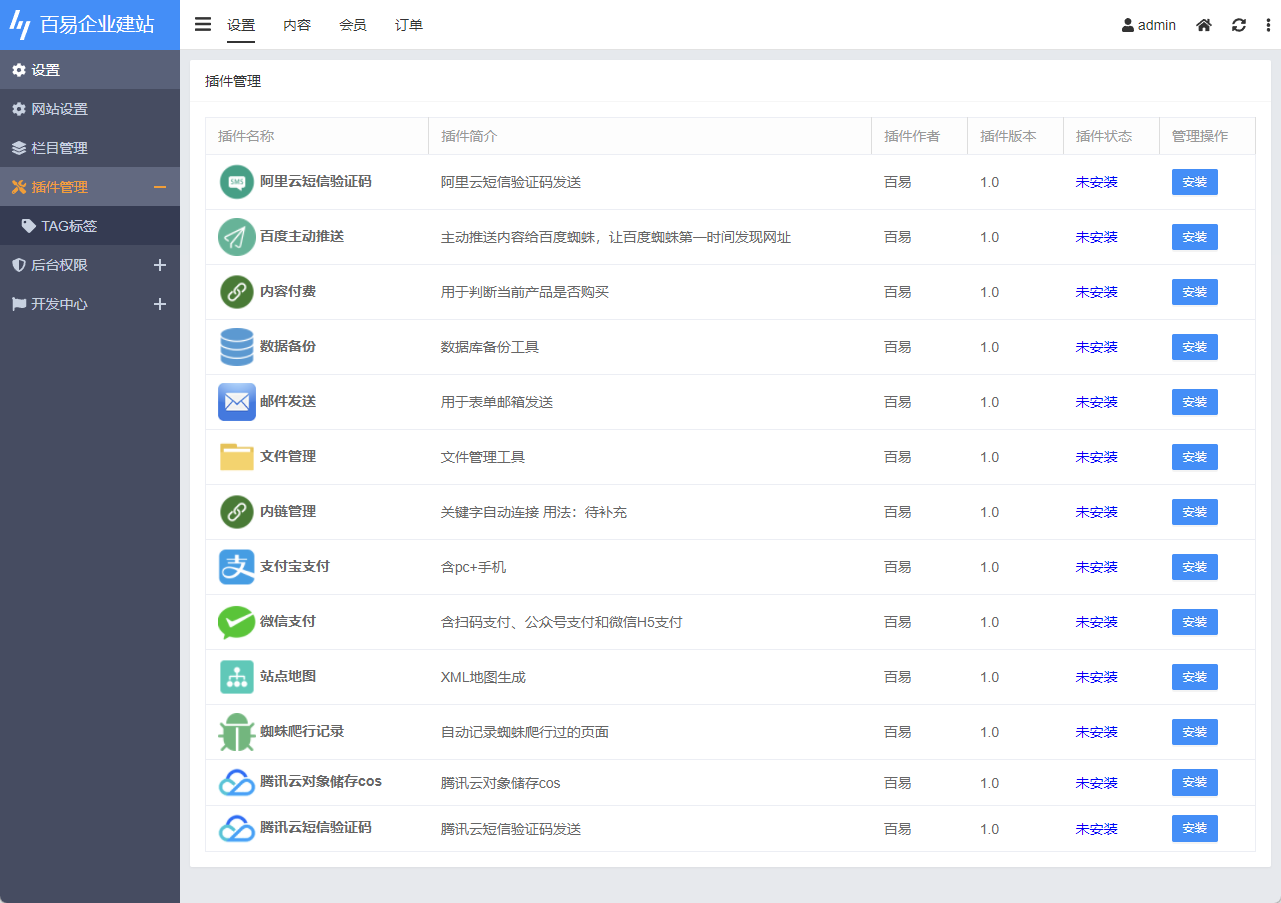Click the description 数据库备份工具
Screen dimensions: 1281x903
pos(490,348)
